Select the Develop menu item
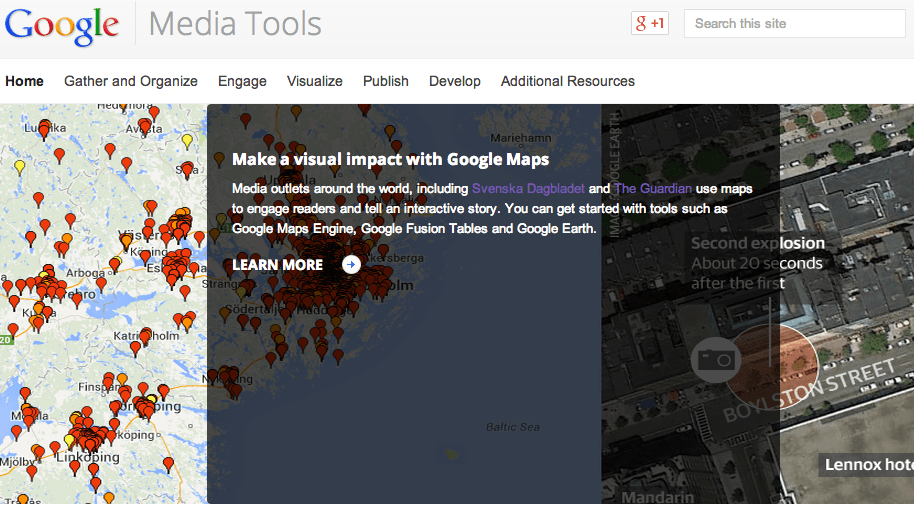 click(455, 81)
